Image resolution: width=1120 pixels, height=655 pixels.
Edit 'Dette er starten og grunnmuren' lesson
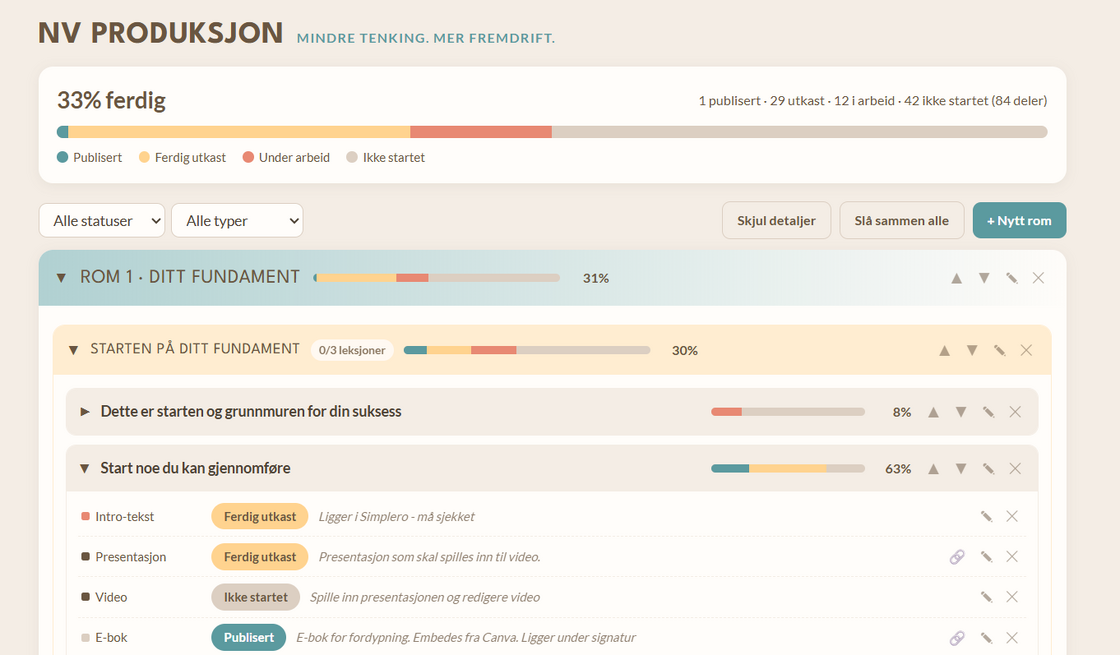click(x=989, y=412)
